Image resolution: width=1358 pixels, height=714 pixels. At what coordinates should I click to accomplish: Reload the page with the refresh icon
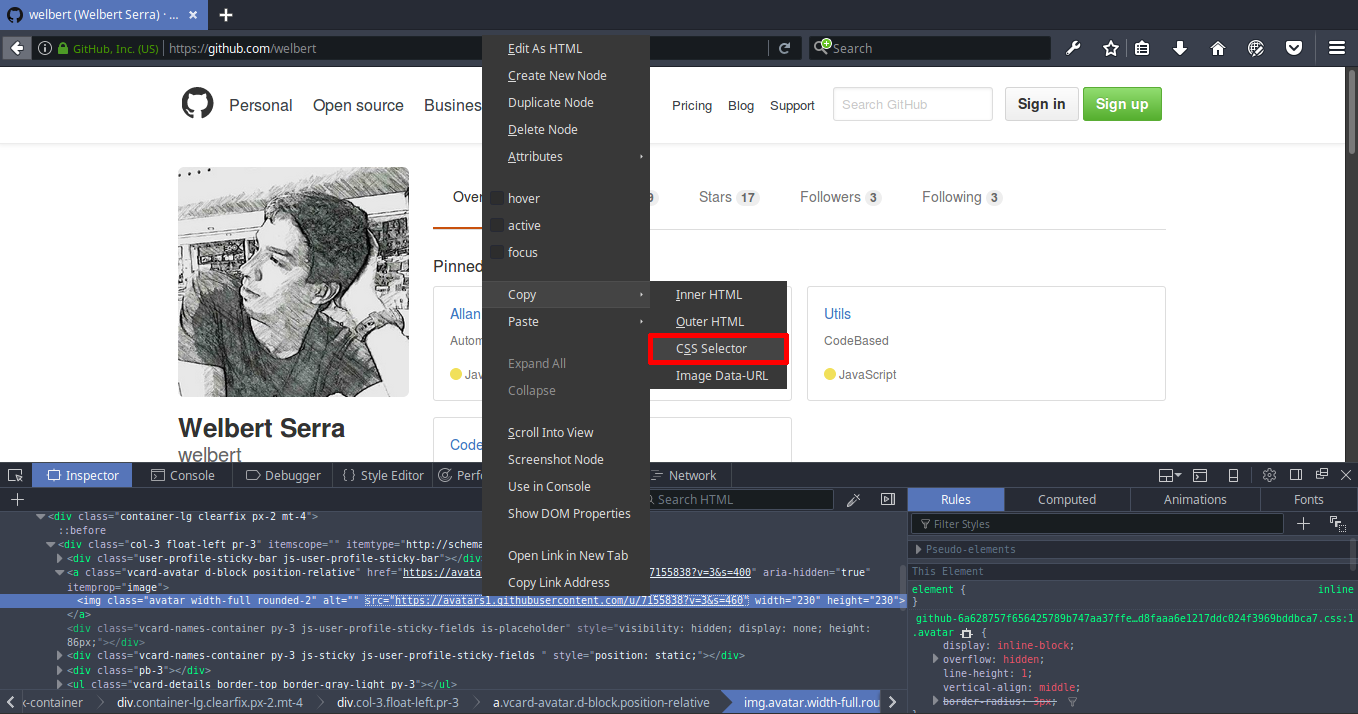pos(785,48)
